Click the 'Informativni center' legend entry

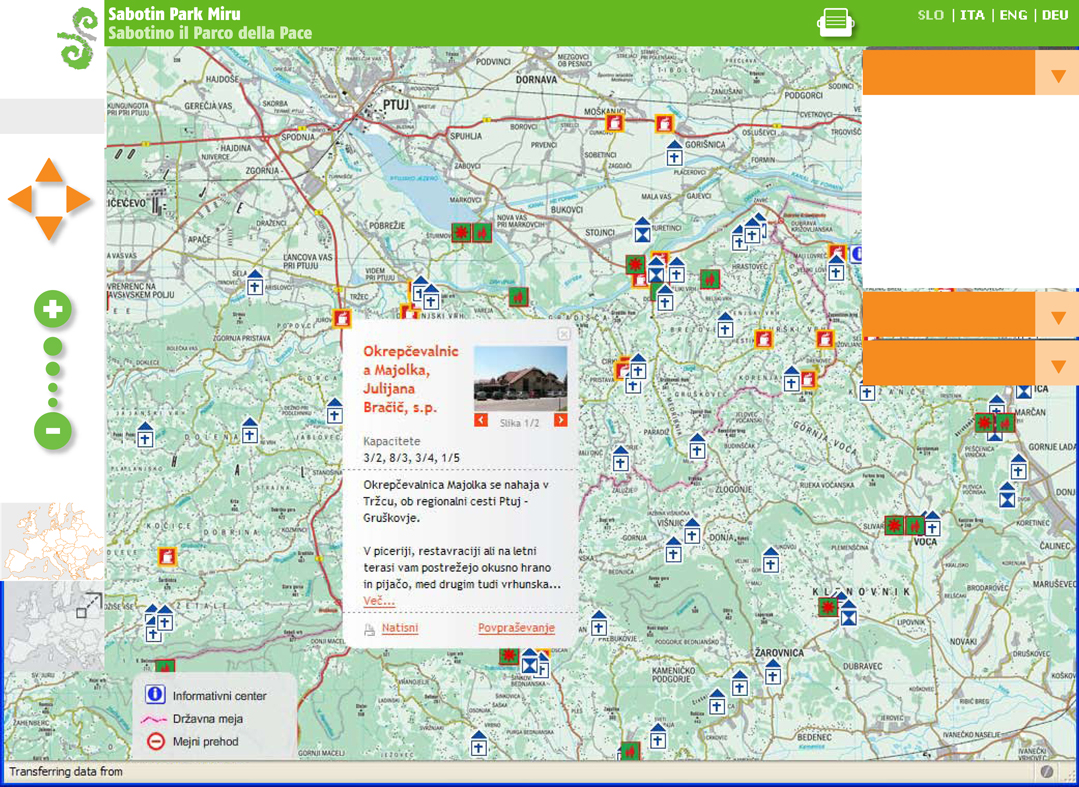coord(206,696)
